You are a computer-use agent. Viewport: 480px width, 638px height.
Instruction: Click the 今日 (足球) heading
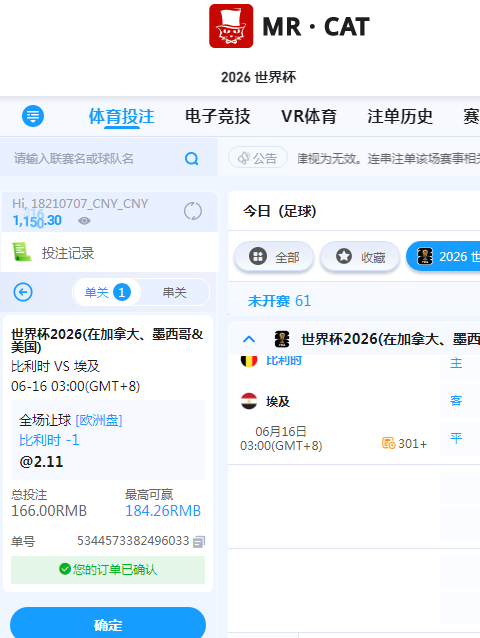pos(279,211)
